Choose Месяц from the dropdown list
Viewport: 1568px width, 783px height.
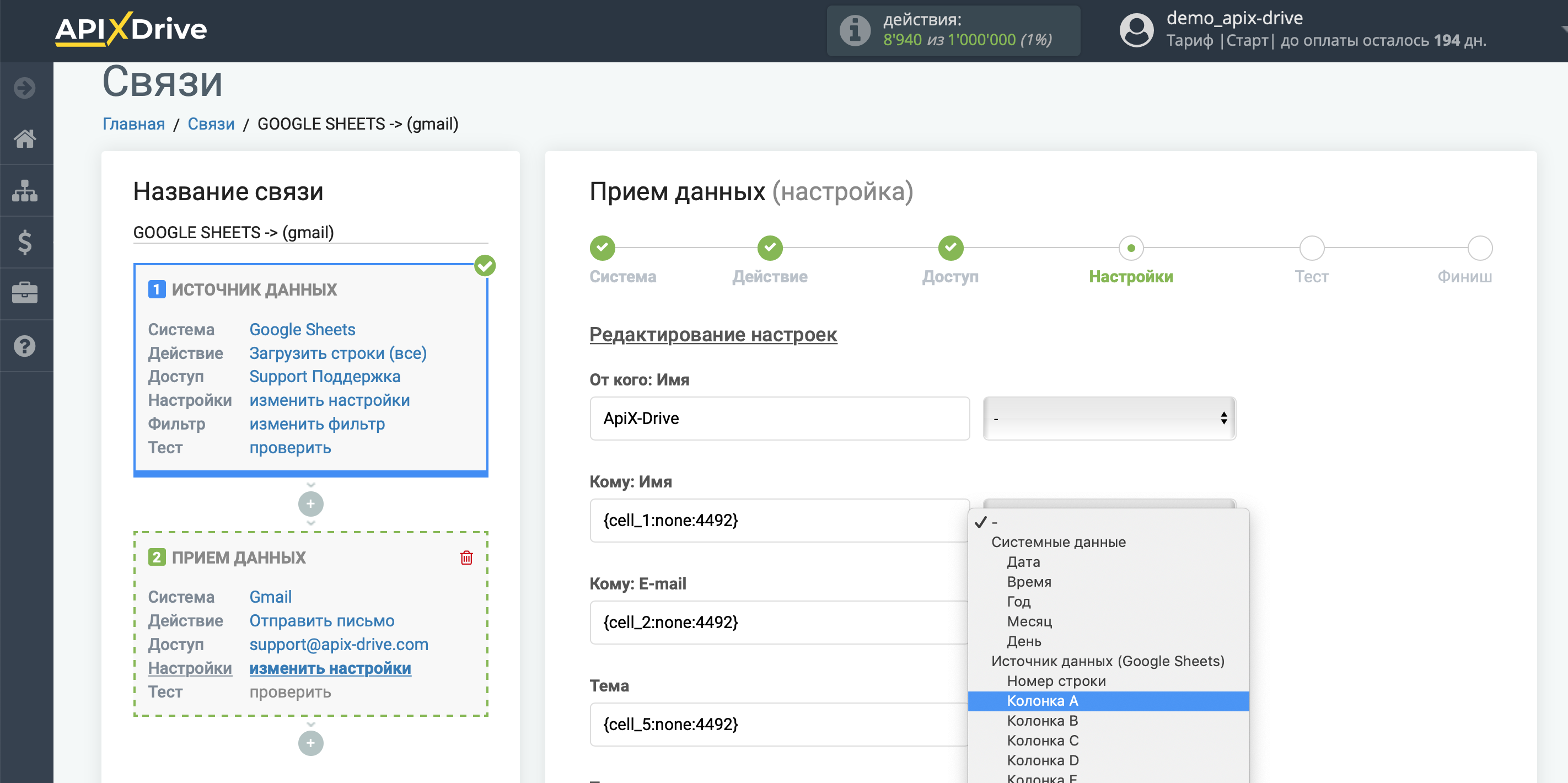click(x=1108, y=621)
